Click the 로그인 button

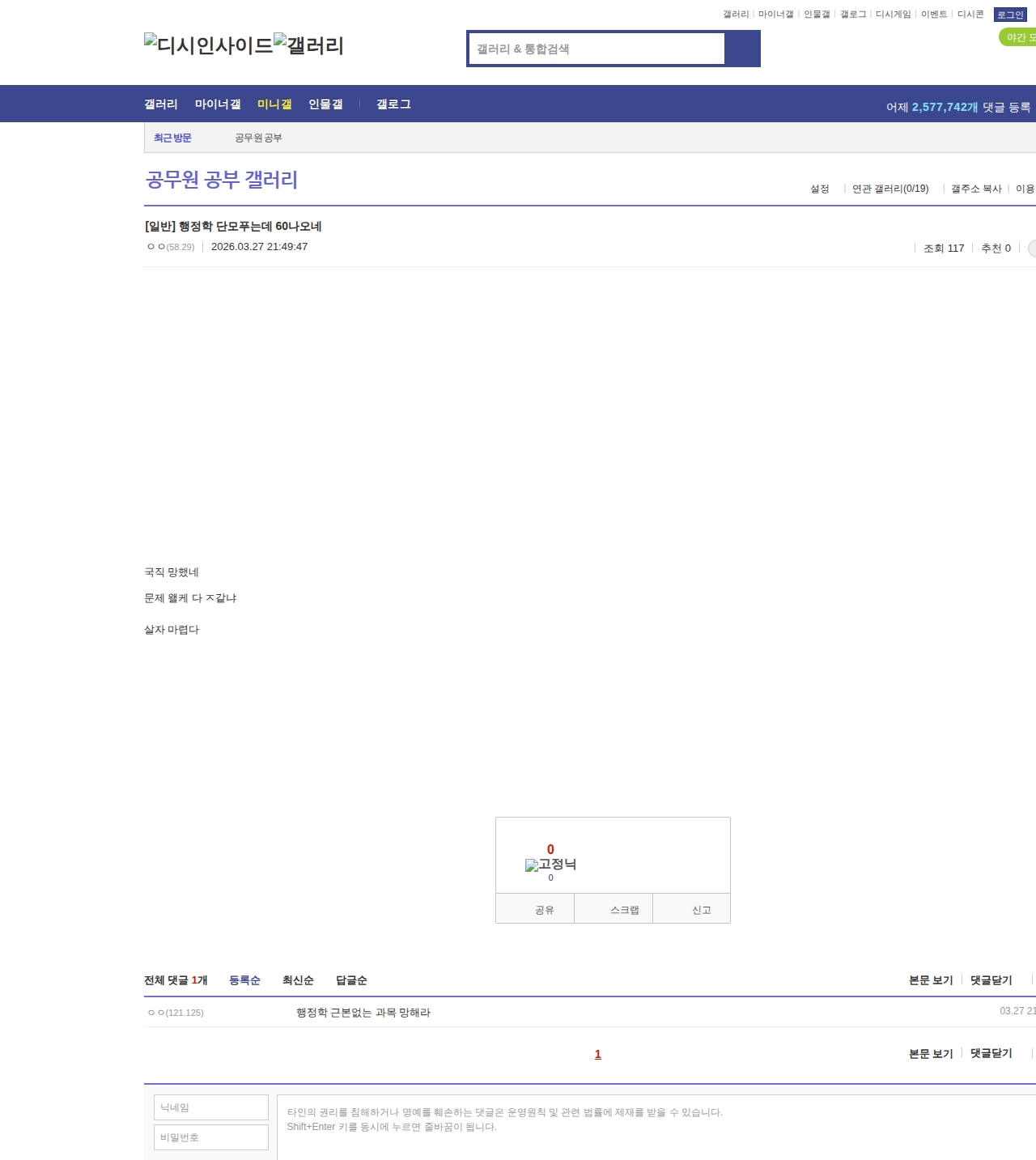1010,15
